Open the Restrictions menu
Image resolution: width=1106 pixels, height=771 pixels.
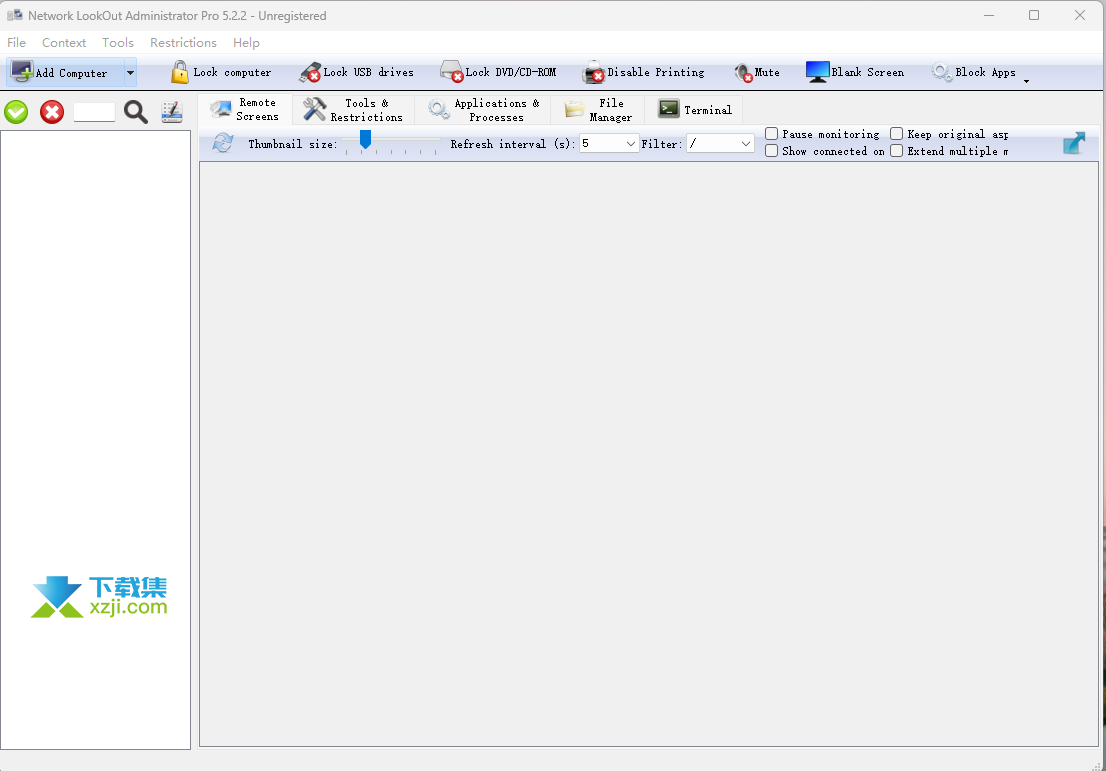coord(183,42)
